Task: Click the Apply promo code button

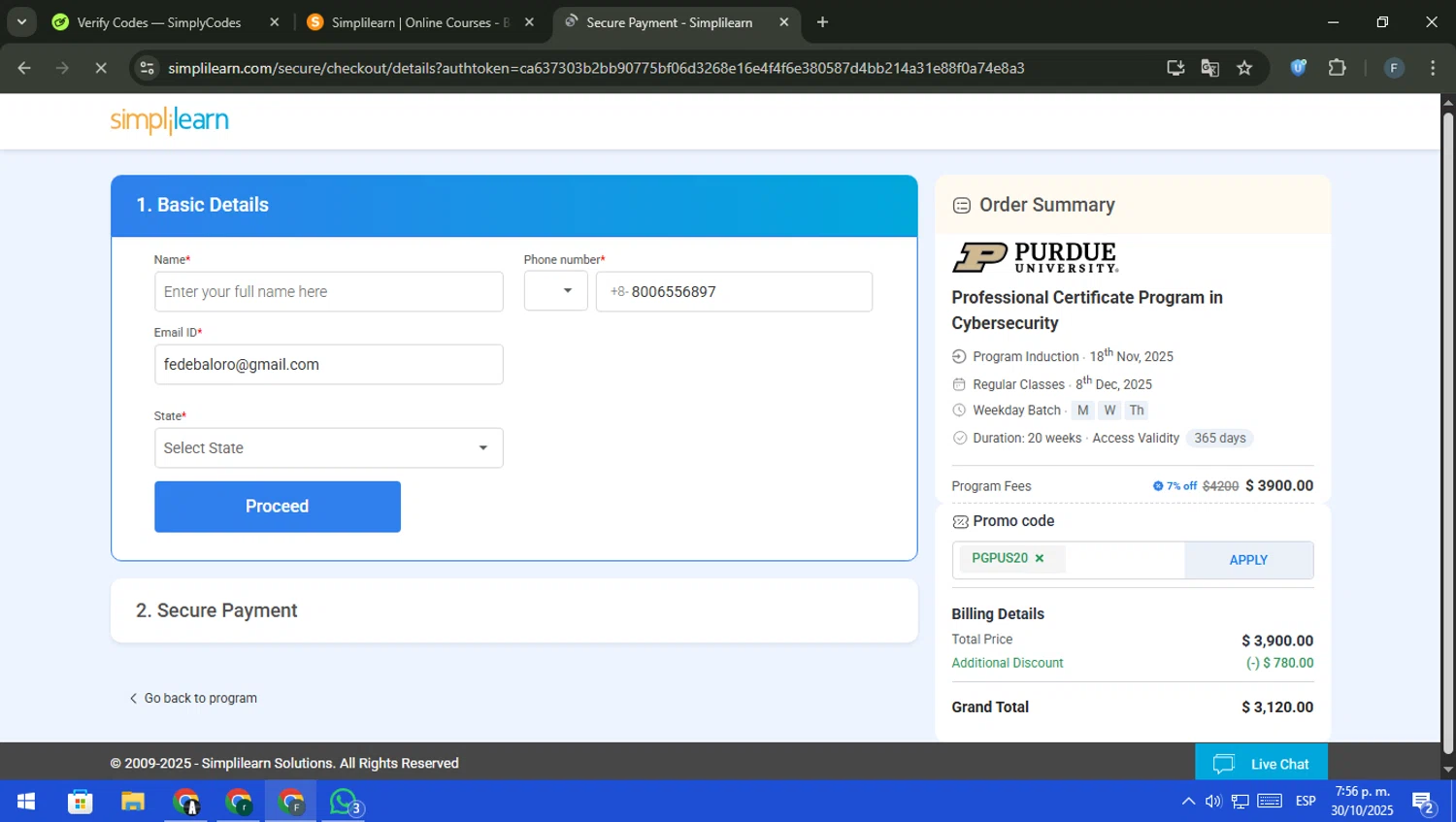Action: click(1248, 560)
